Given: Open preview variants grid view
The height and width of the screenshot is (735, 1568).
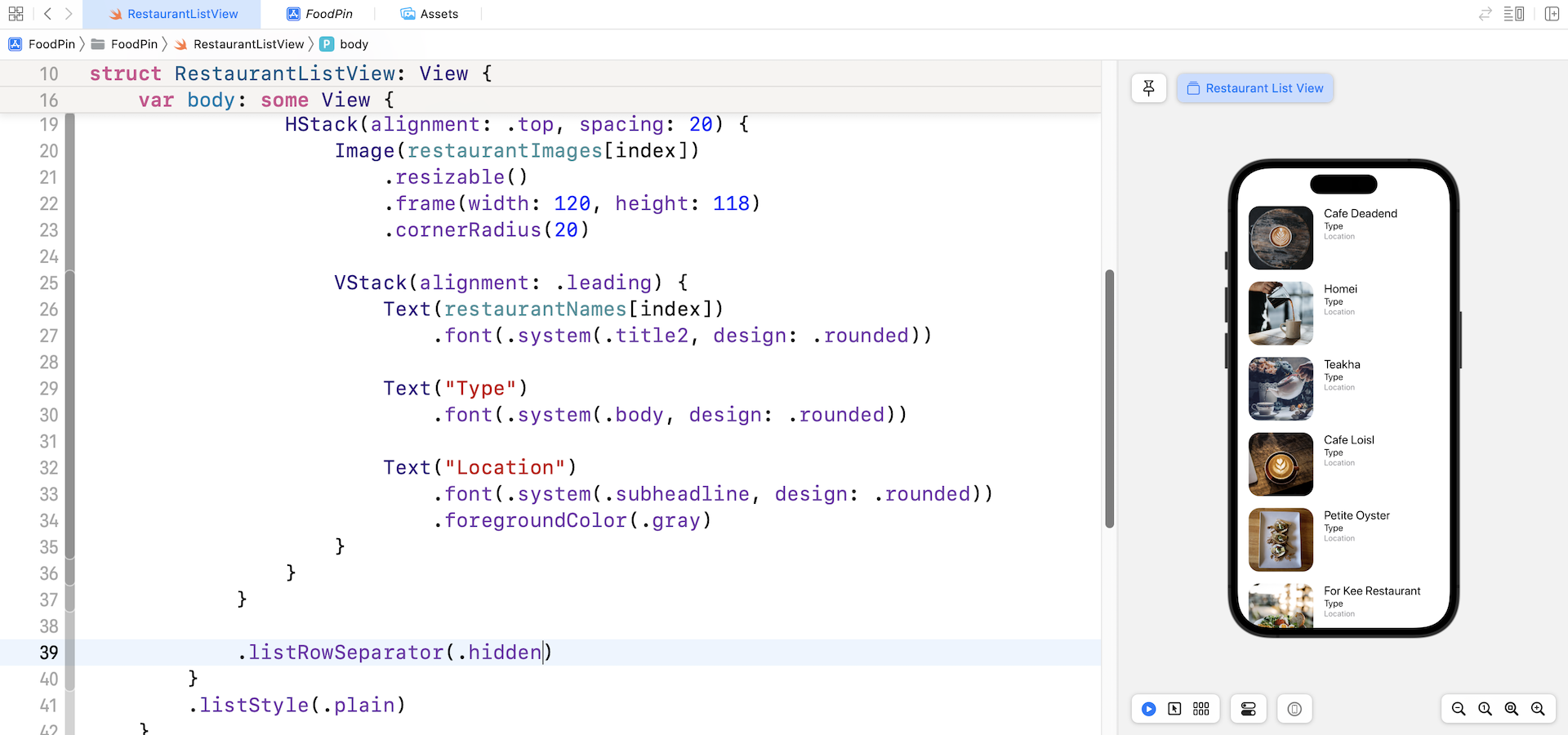Looking at the screenshot, I should tap(1200, 709).
